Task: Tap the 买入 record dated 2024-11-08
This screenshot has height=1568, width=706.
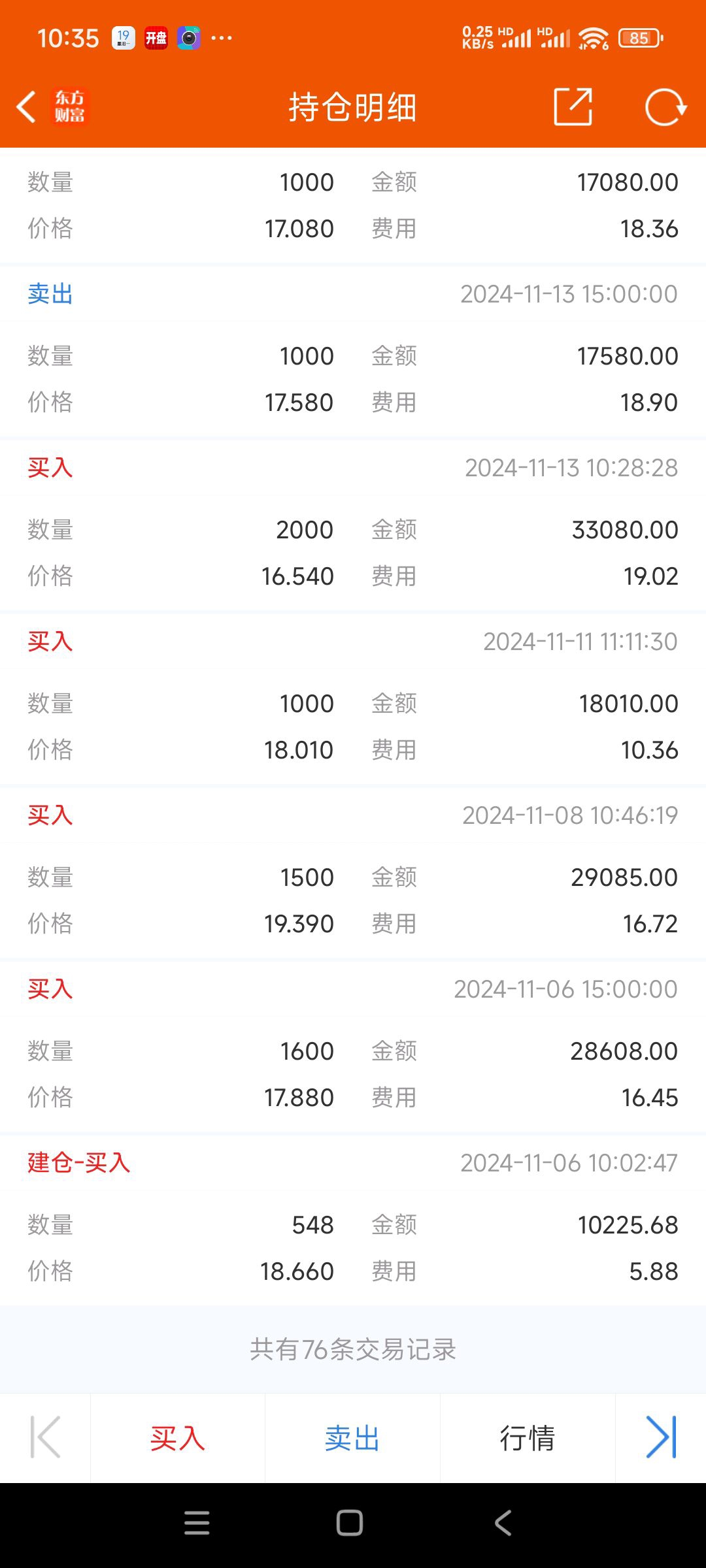Action: coord(353,815)
